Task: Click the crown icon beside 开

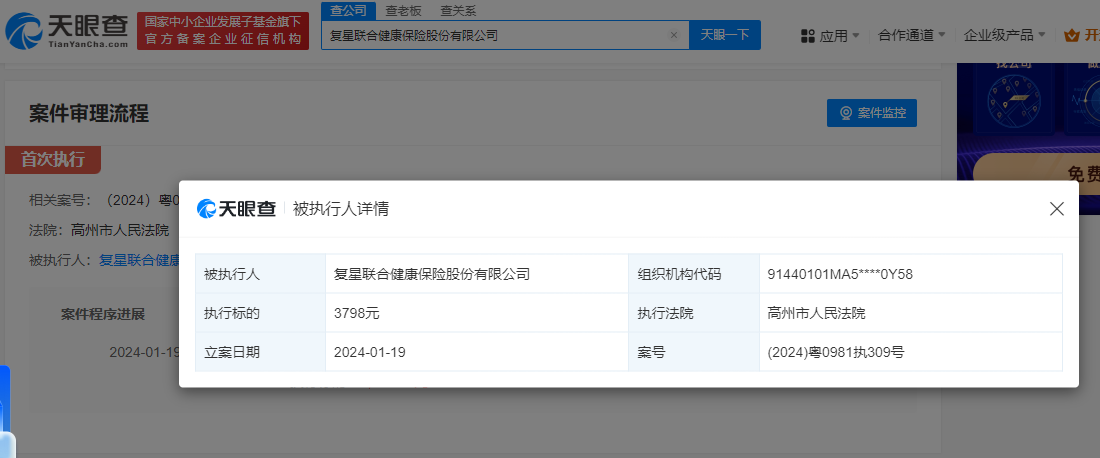Action: [x=1071, y=35]
